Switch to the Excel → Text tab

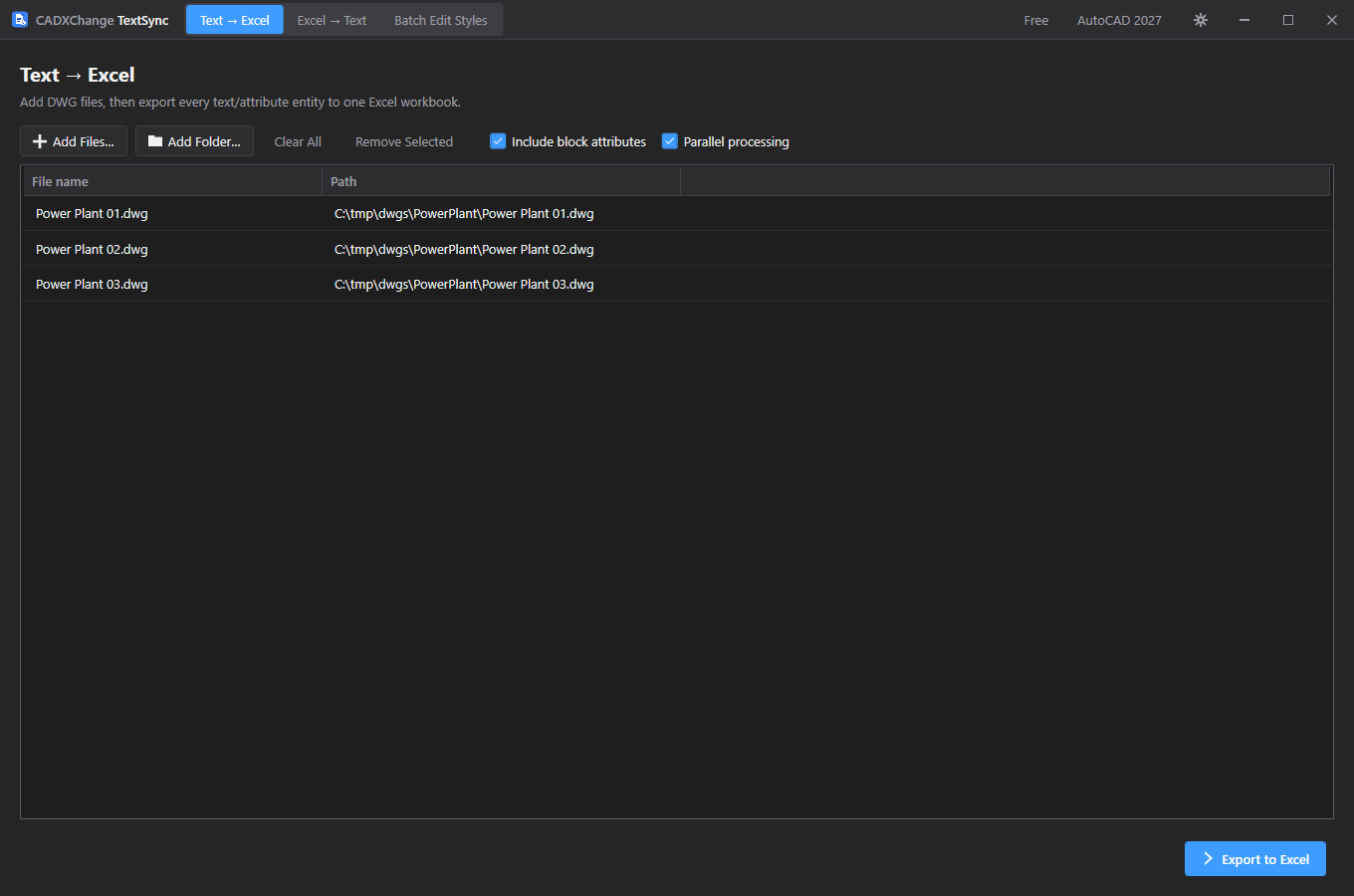(x=332, y=20)
